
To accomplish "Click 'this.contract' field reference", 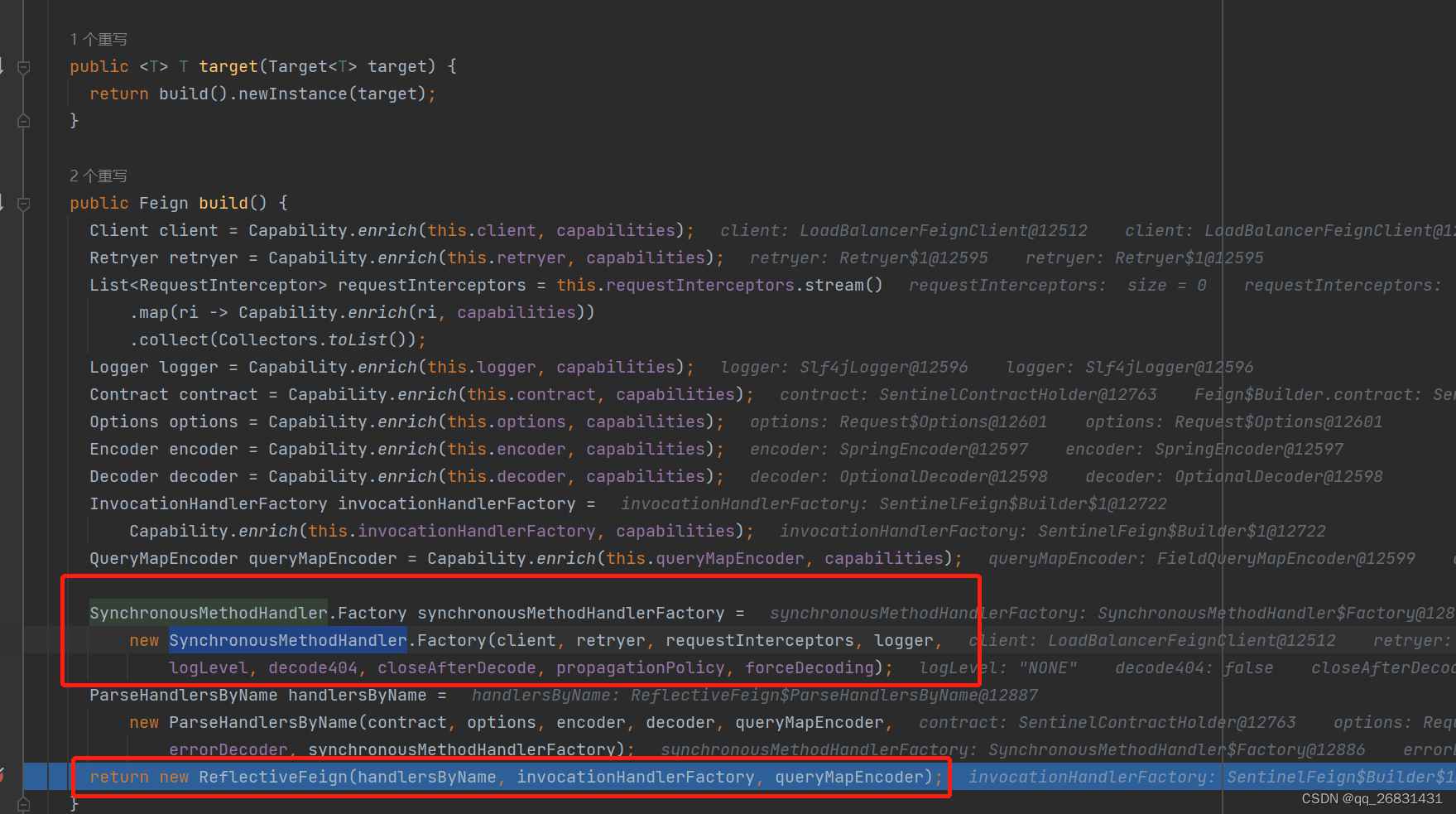I will [531, 394].
